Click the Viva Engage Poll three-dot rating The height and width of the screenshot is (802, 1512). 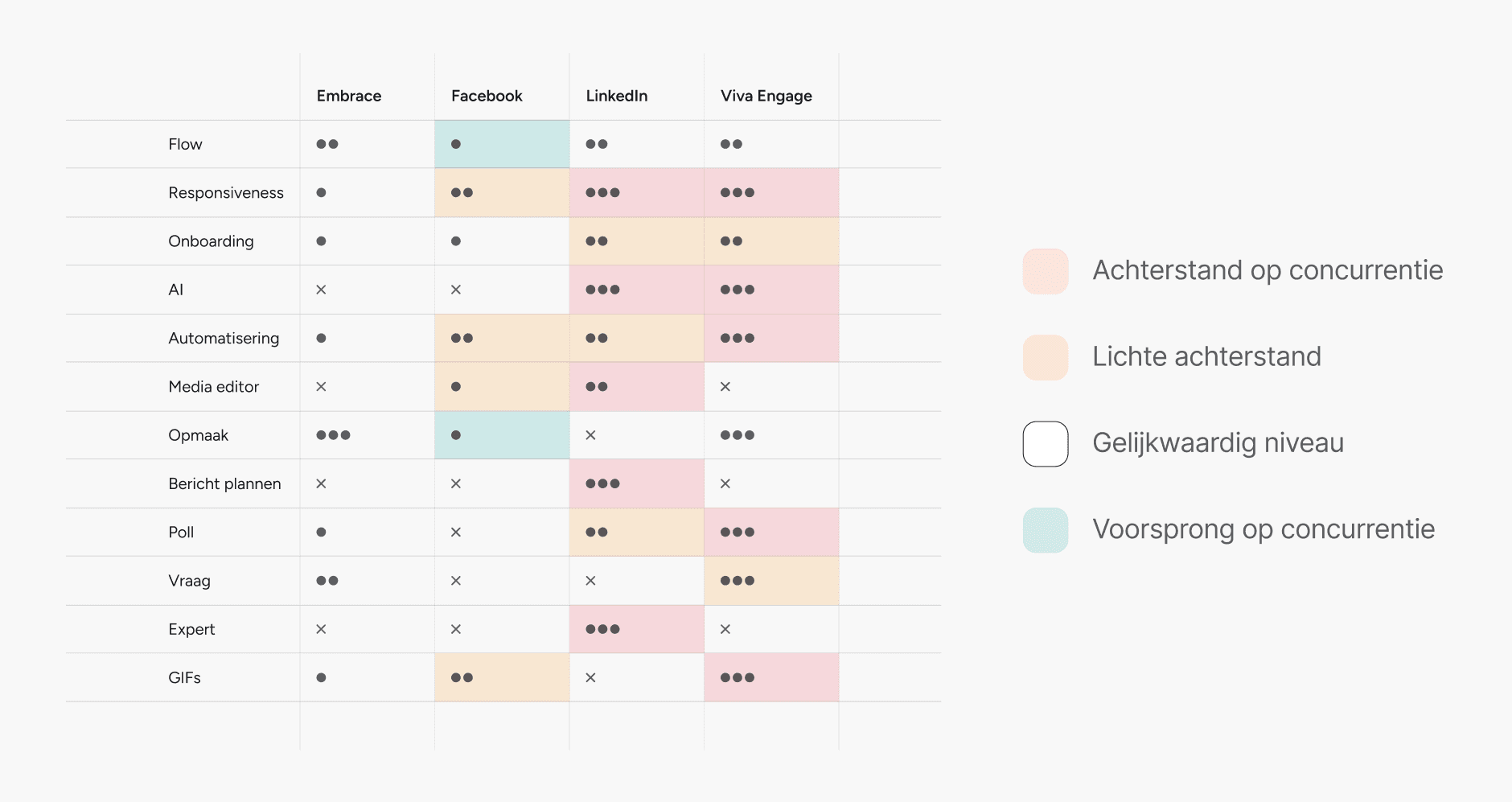[x=738, y=532]
